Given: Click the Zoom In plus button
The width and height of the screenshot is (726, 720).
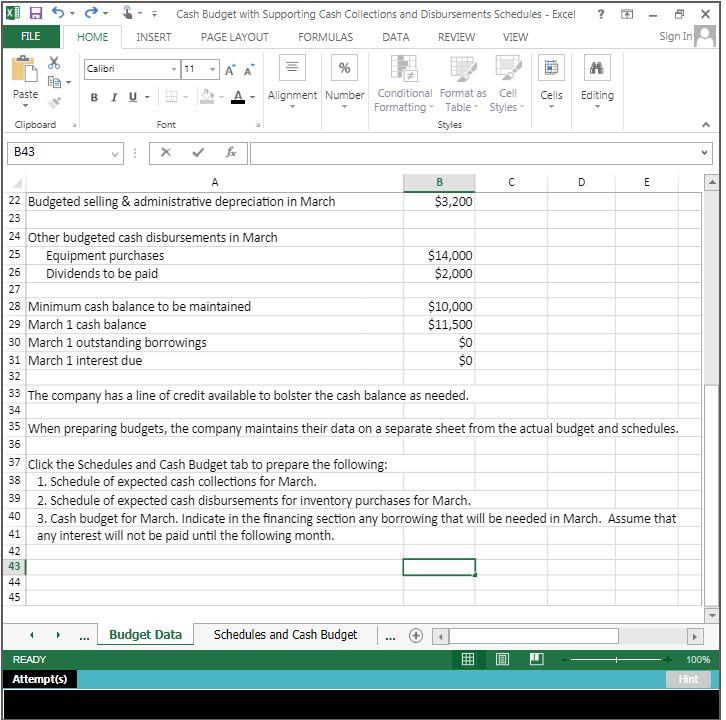Looking at the screenshot, I should click(x=668, y=659).
